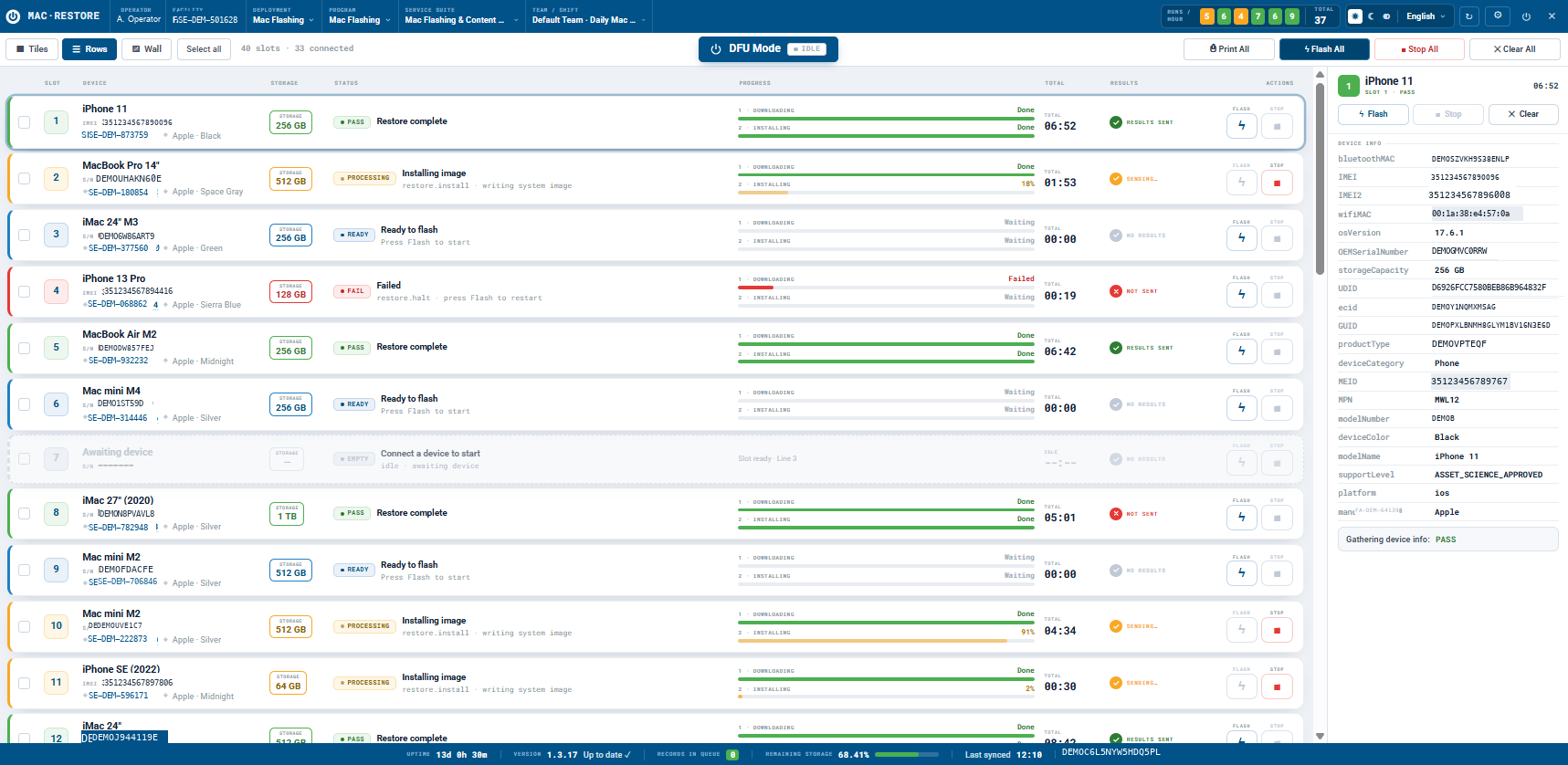Click Print All button
This screenshot has height=765, width=1568.
[x=1229, y=49]
